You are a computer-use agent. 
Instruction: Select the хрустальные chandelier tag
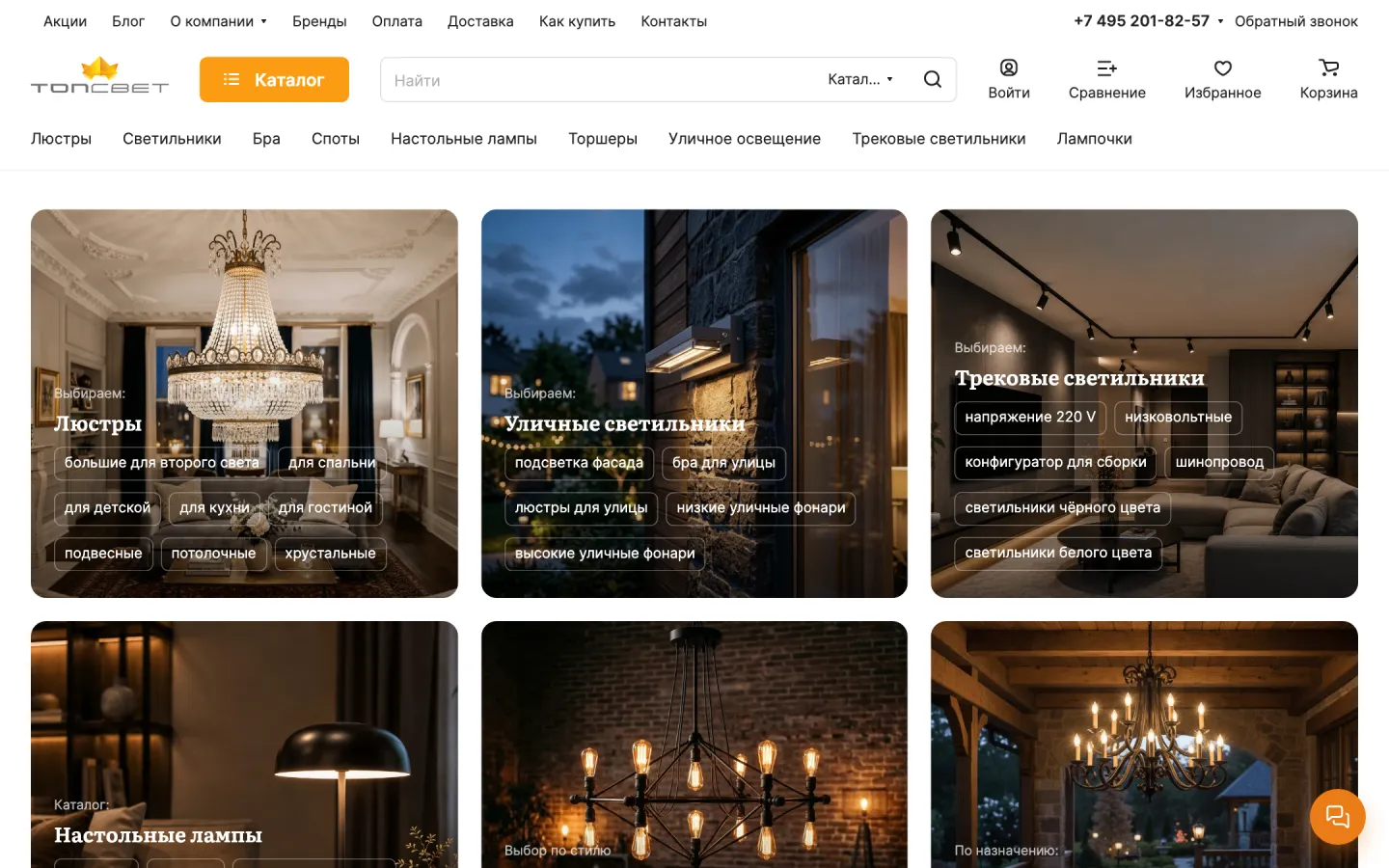coord(330,554)
